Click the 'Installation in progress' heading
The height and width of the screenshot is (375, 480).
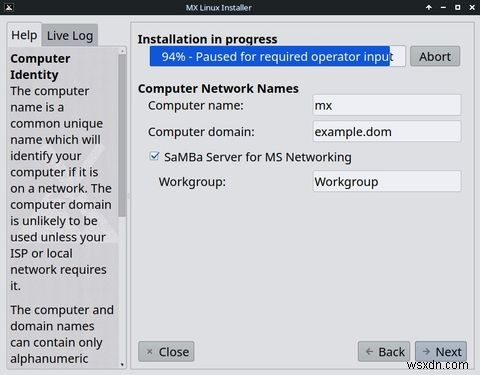tap(207, 39)
